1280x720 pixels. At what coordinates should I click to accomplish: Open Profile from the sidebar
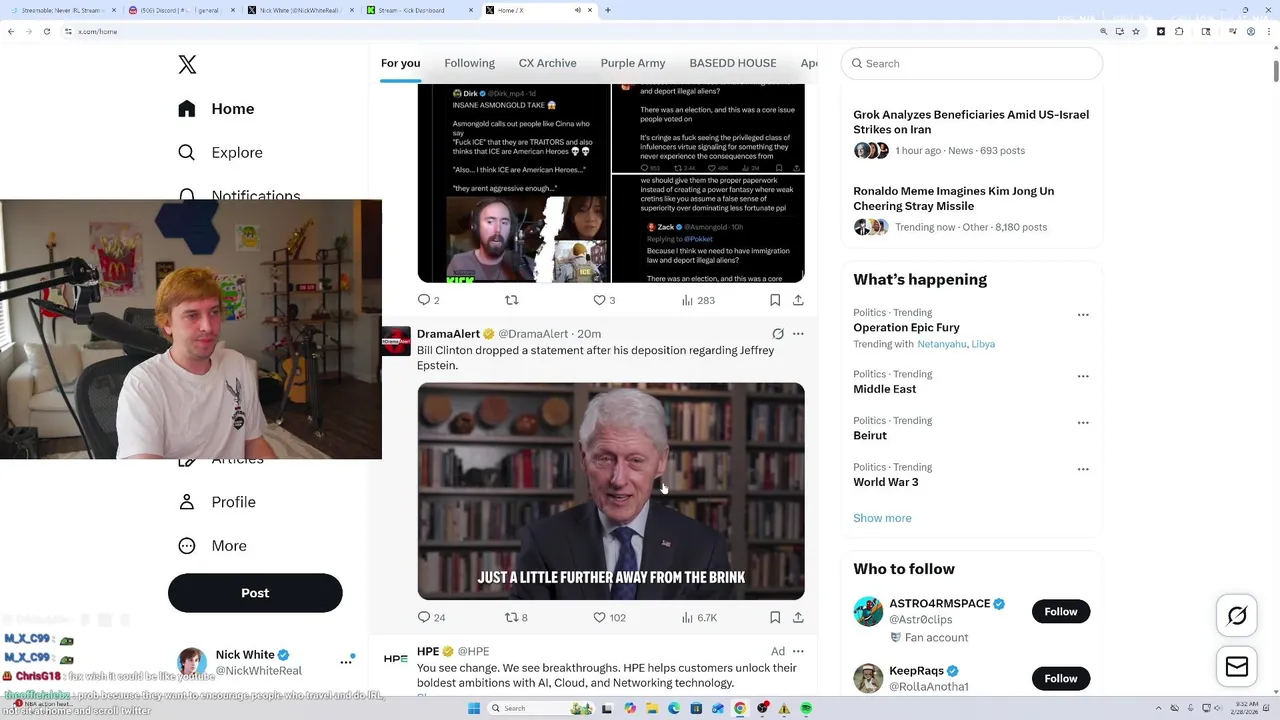pyautogui.click(x=216, y=502)
